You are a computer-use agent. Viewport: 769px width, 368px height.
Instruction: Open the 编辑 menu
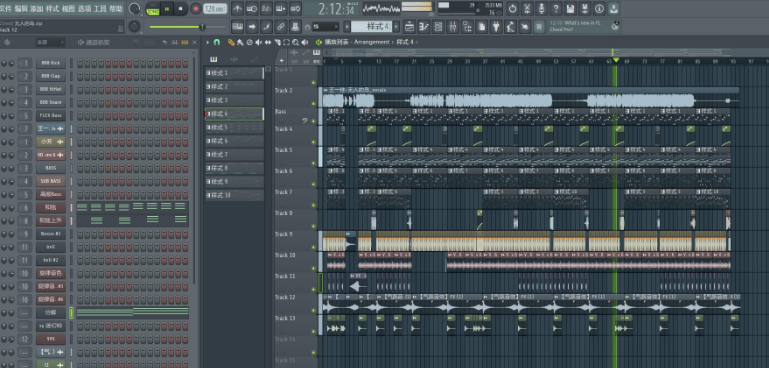pos(21,9)
